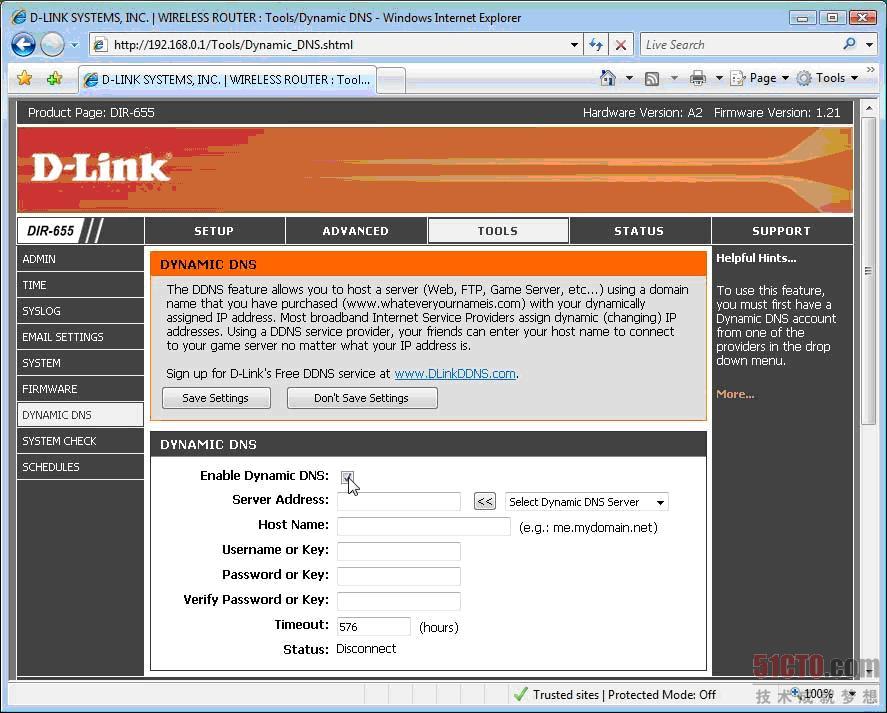Click the Add to Favorites icon
The width and height of the screenshot is (887, 713).
pos(54,78)
